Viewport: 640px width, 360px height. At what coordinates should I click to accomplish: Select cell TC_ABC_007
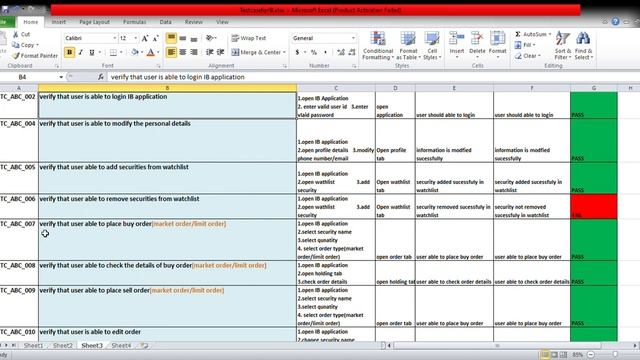(19, 240)
